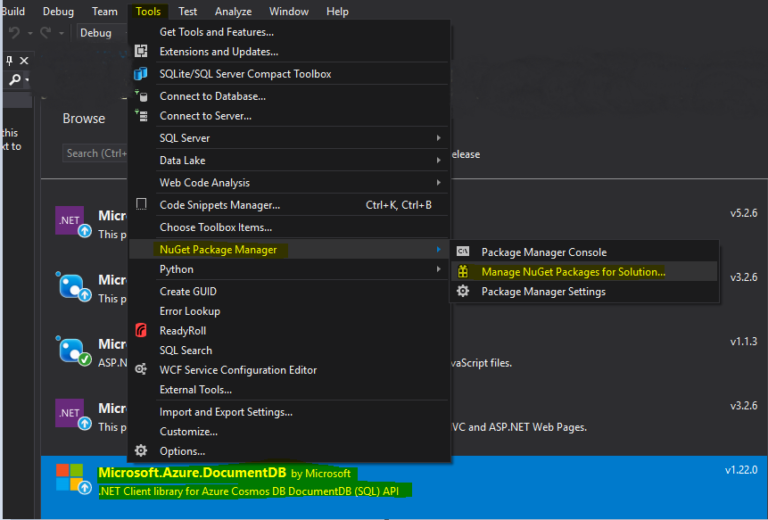Screen dimensions: 768x520
Task: Click the ReadyRoll red icon
Action: (141, 331)
